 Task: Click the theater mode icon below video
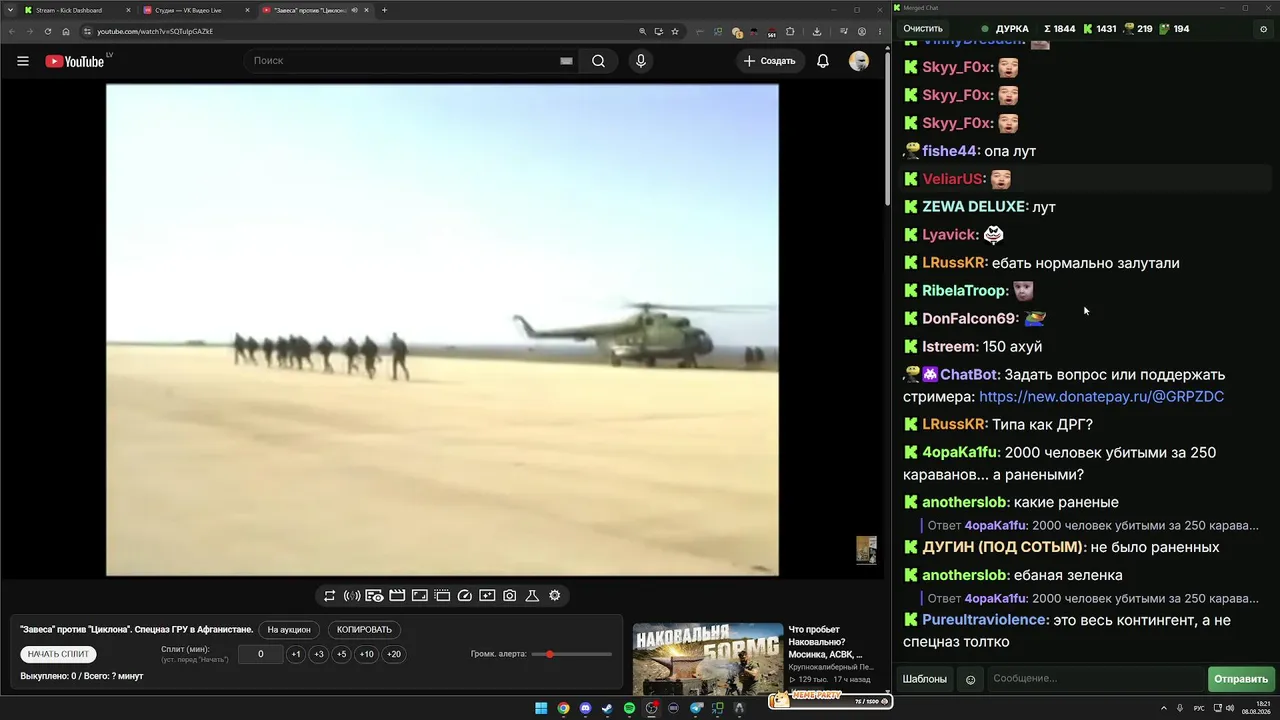pos(442,596)
